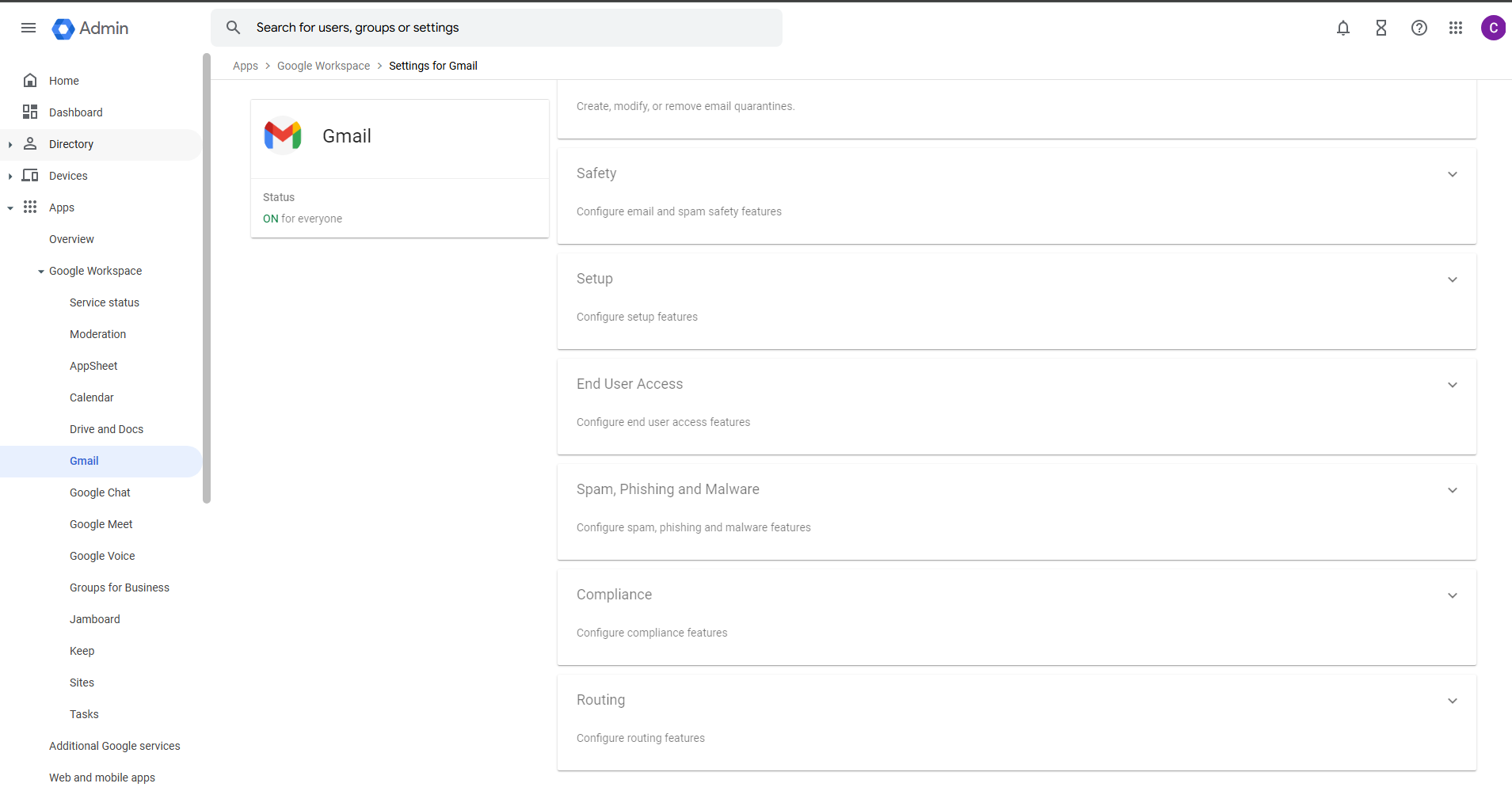Click the Directory person icon
1512x791 pixels.
(30, 143)
